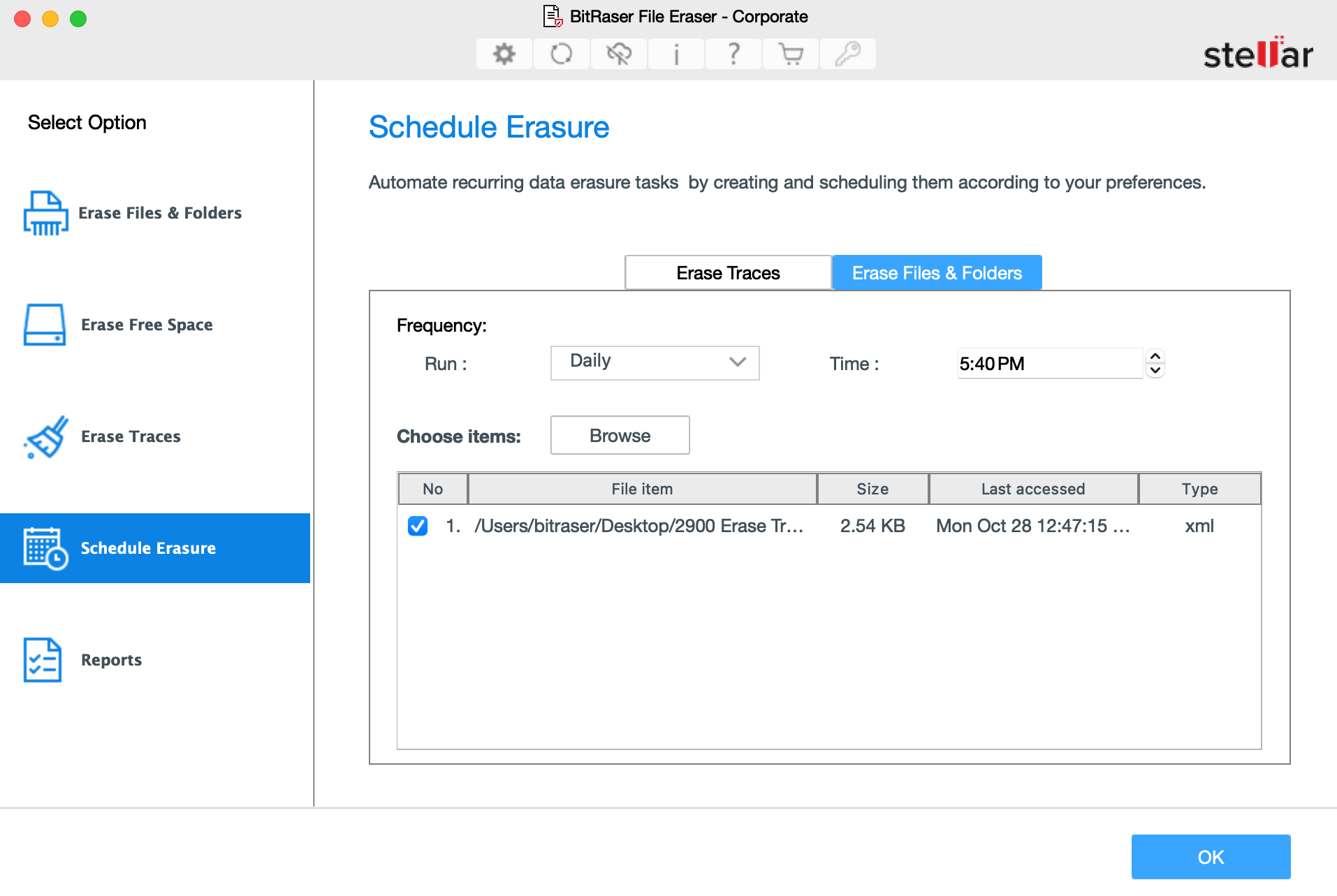Click the xml type cell

tap(1199, 526)
